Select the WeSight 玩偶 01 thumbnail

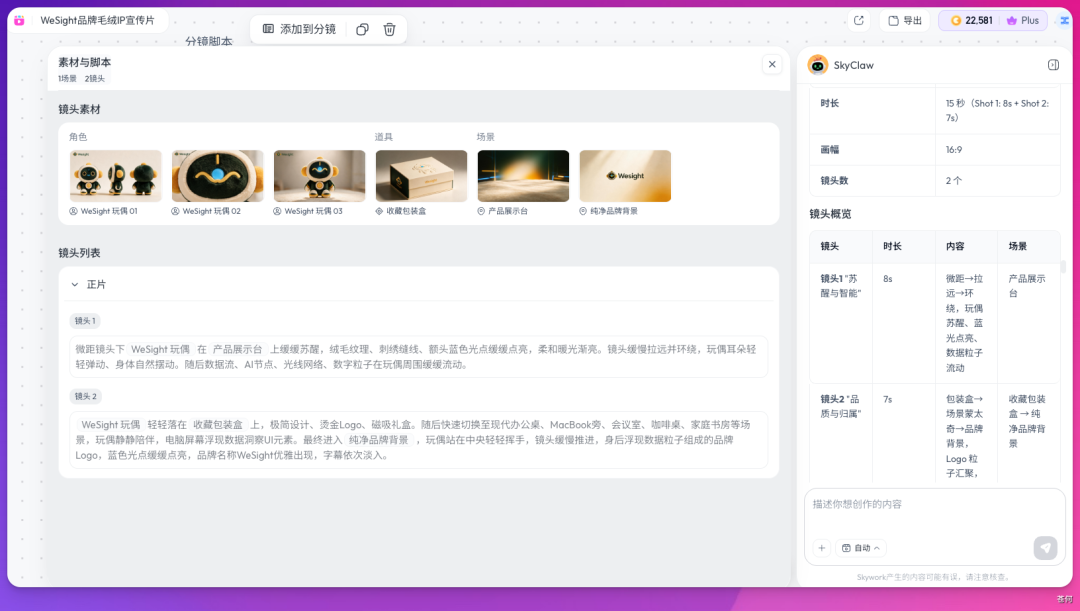(116, 176)
